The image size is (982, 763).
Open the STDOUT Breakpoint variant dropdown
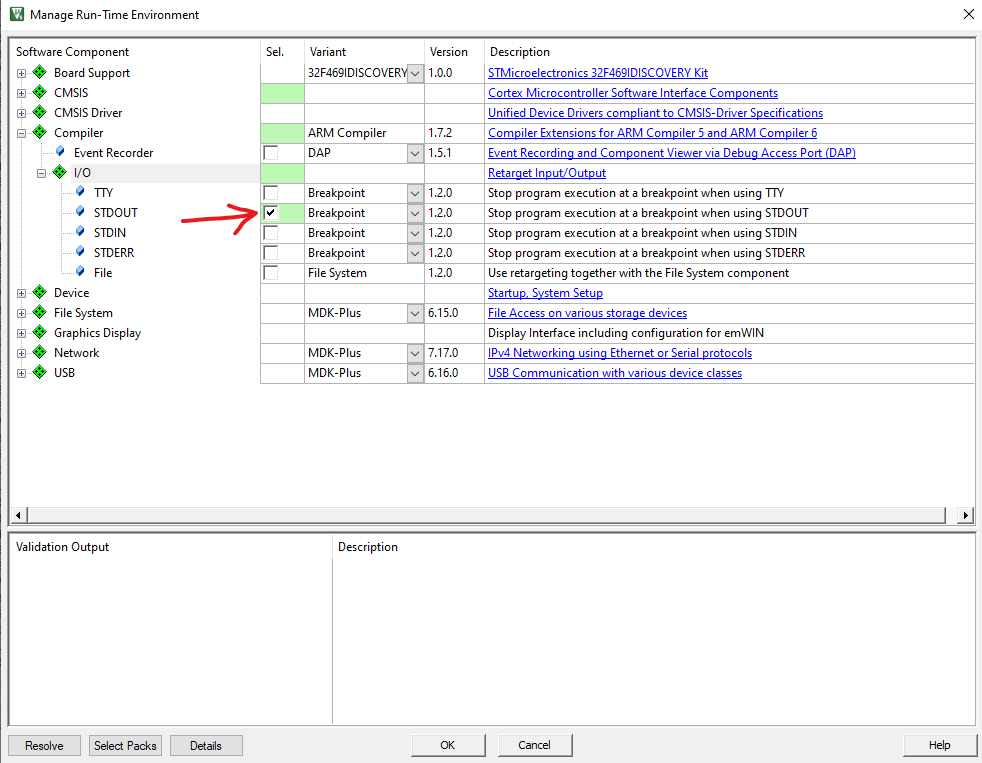[x=415, y=214]
